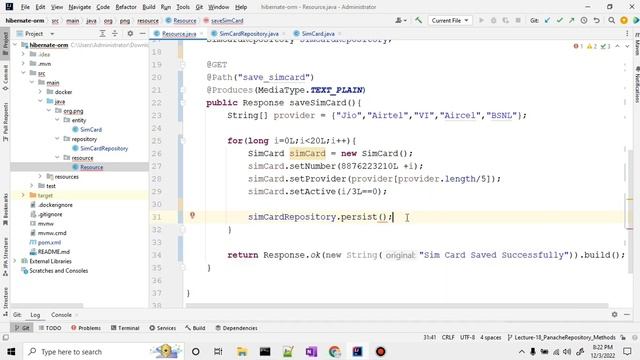Click the Git rollback icon
The image size is (640, 360).
[596, 20]
